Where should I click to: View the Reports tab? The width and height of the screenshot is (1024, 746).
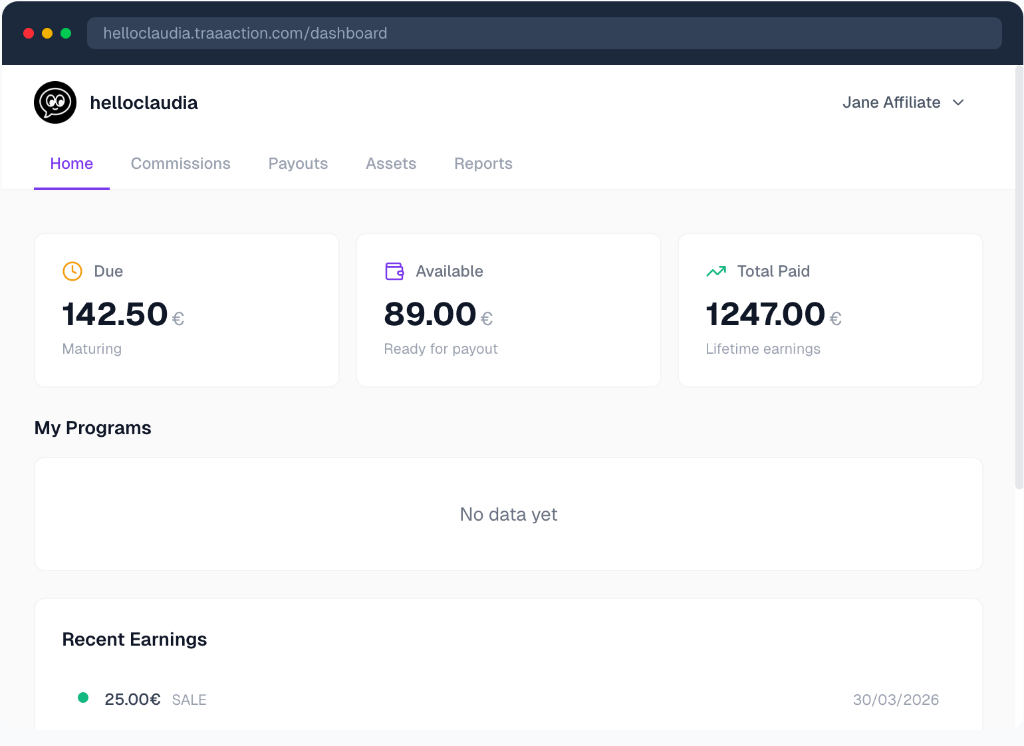(x=483, y=163)
